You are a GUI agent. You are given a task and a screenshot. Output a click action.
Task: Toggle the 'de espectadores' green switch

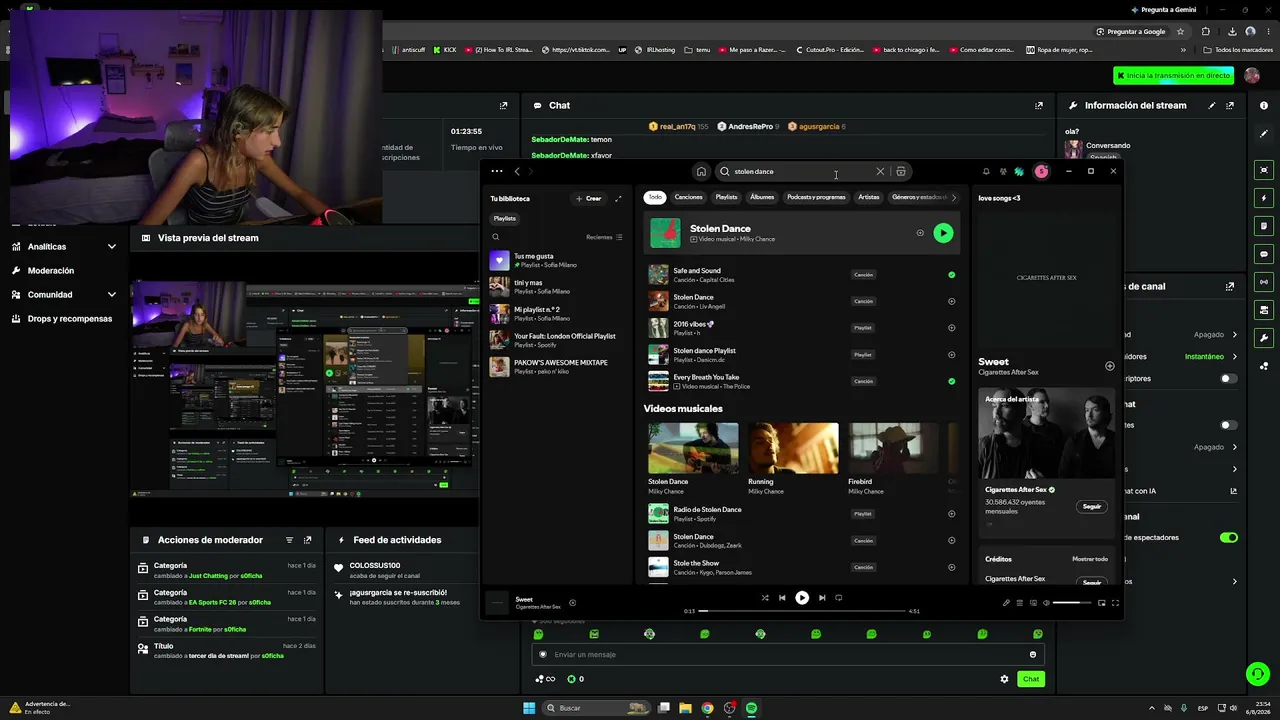pos(1229,537)
